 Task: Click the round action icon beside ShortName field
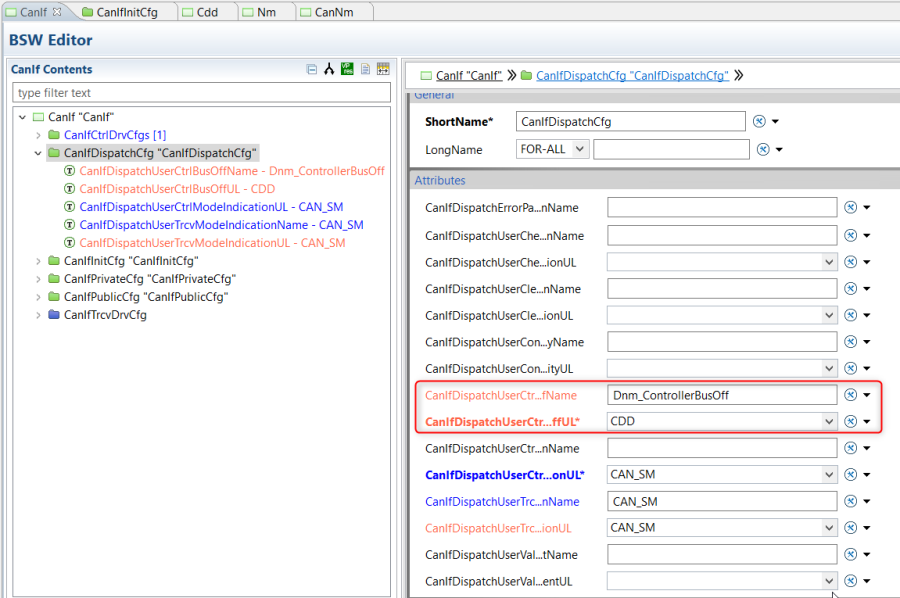click(759, 122)
